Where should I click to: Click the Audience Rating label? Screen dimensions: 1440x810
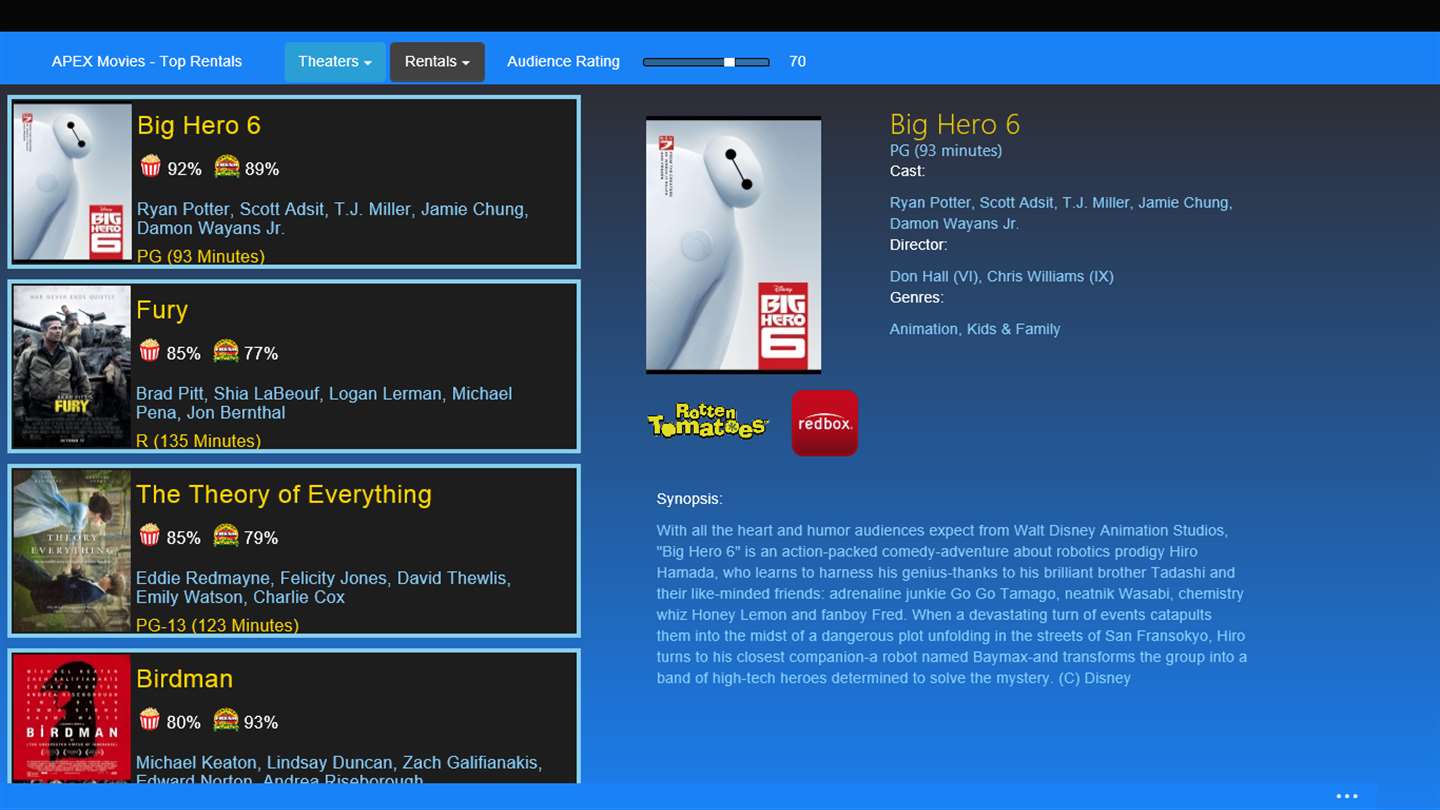[563, 61]
